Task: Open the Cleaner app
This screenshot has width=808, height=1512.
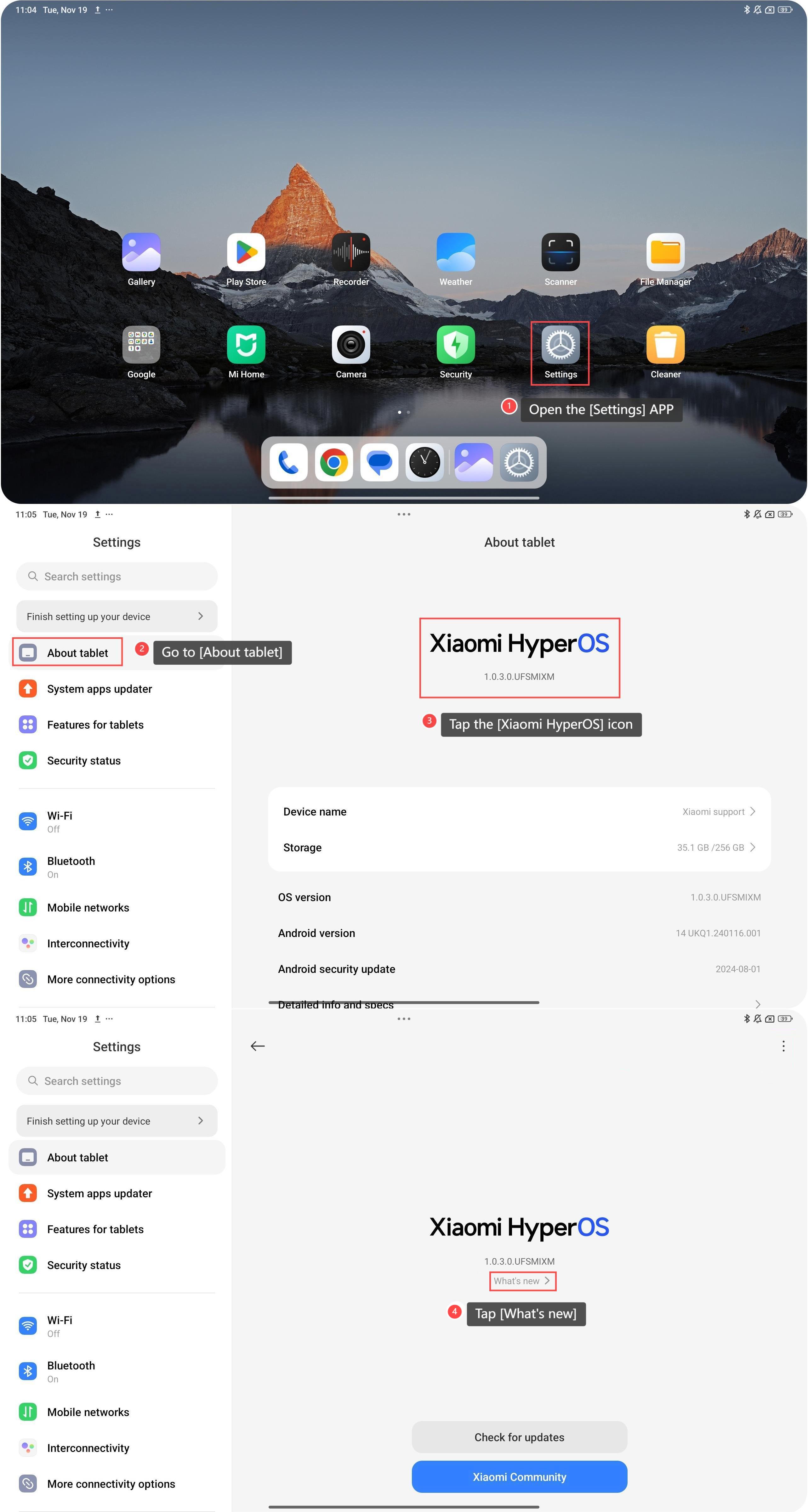Action: (x=665, y=345)
